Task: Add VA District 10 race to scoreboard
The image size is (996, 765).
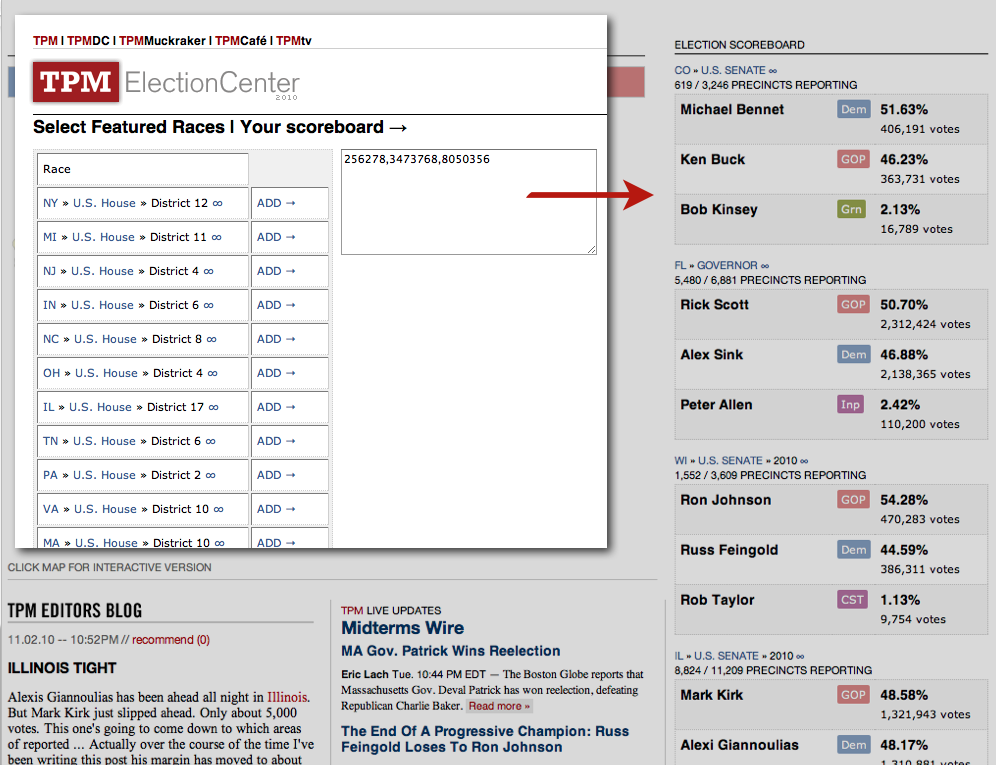Action: point(276,509)
